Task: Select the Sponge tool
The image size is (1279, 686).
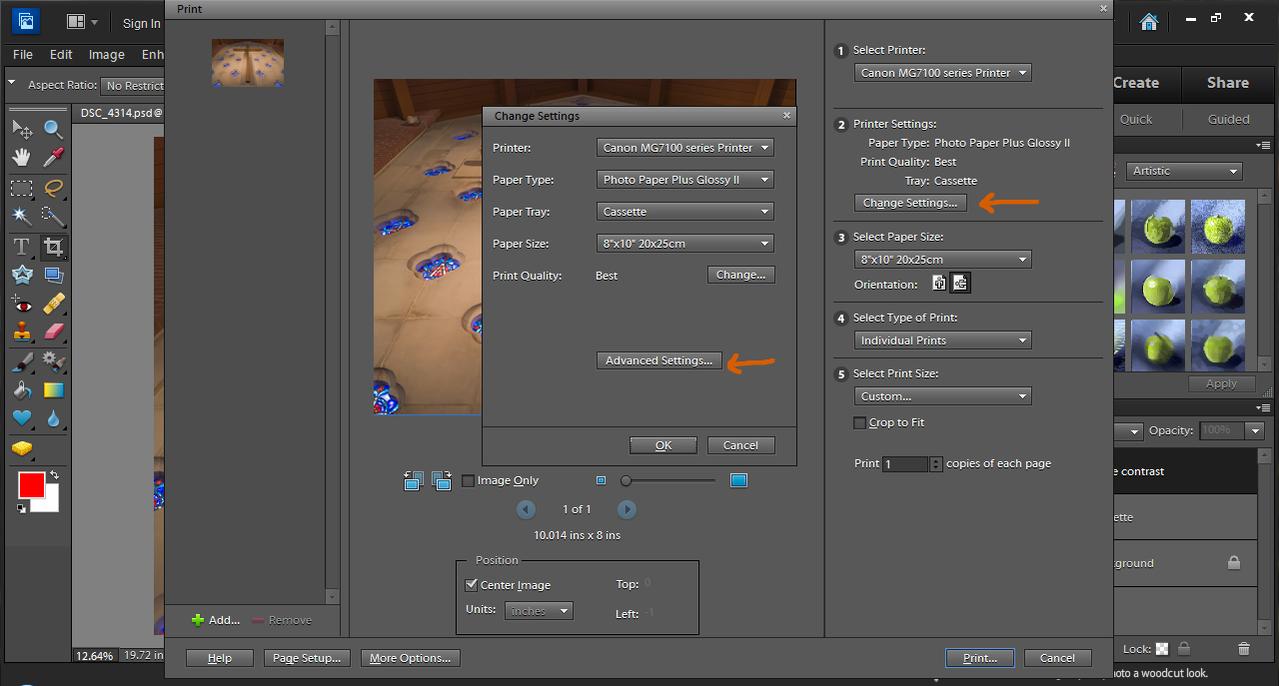Action: [x=22, y=449]
